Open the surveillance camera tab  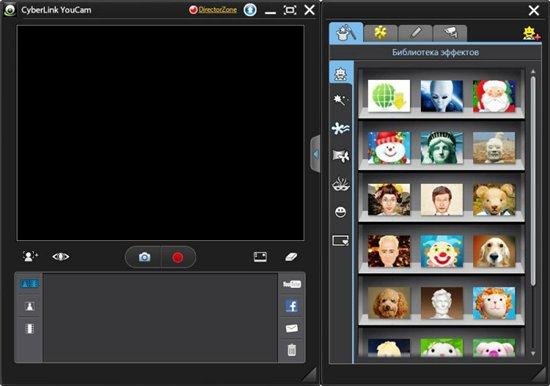click(x=450, y=33)
